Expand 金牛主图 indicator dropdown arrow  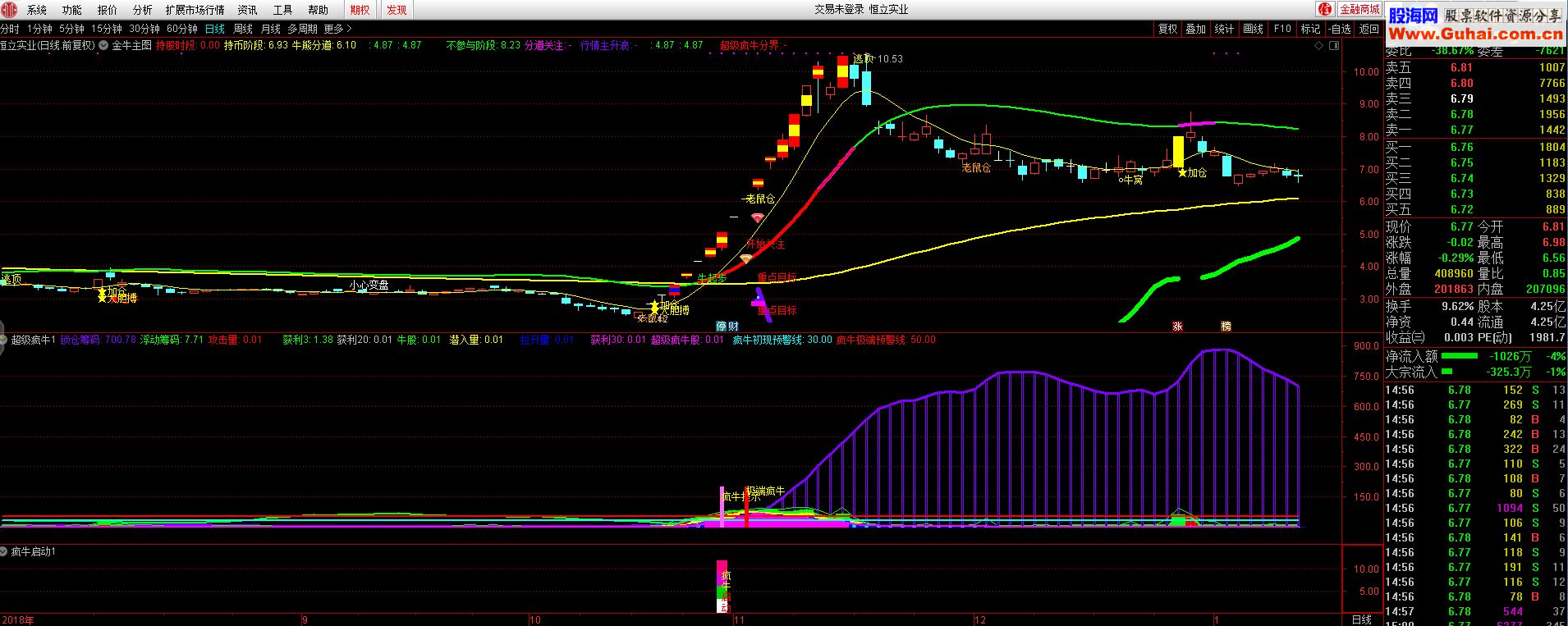click(x=103, y=46)
